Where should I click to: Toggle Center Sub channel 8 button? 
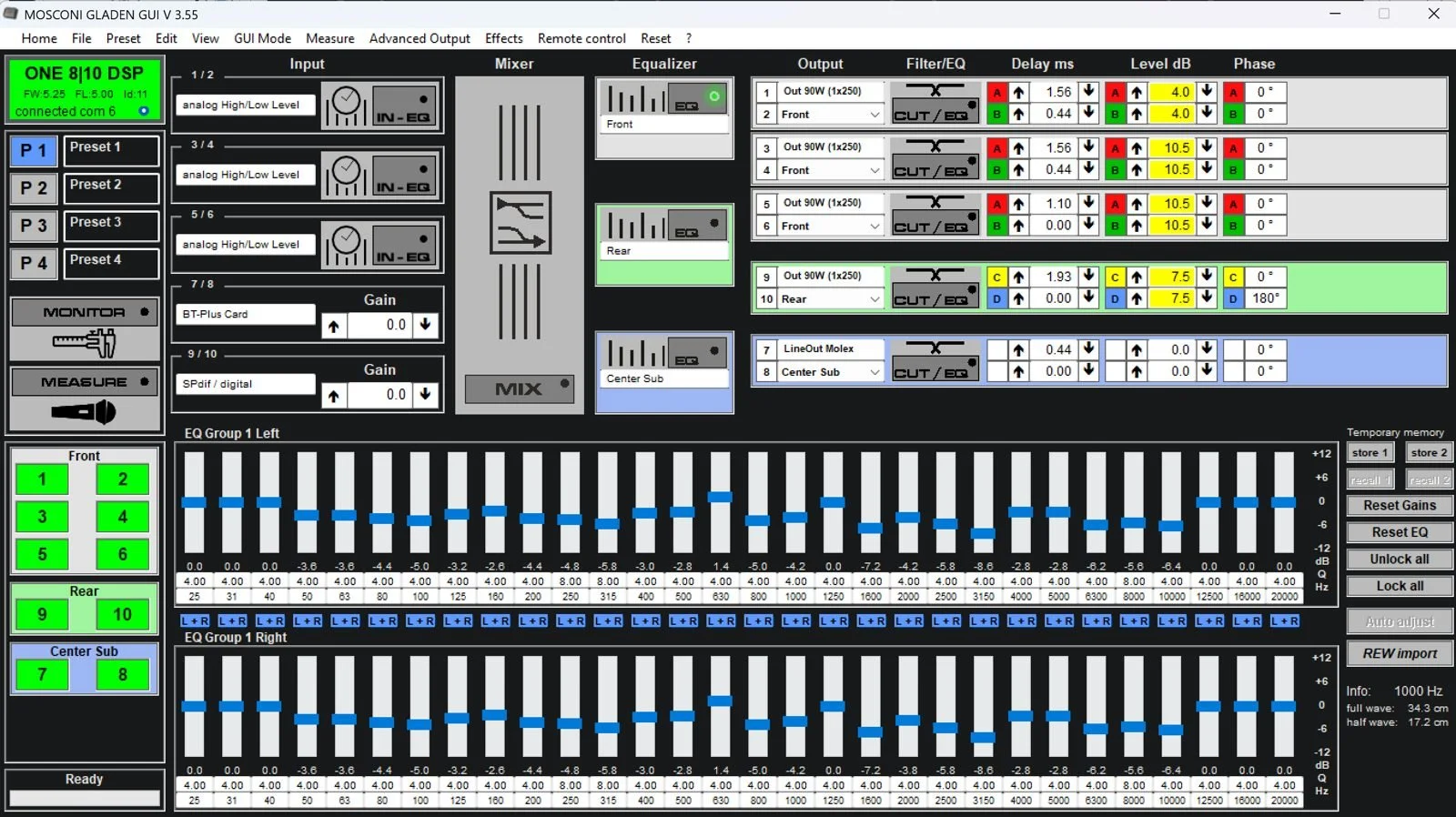(122, 675)
